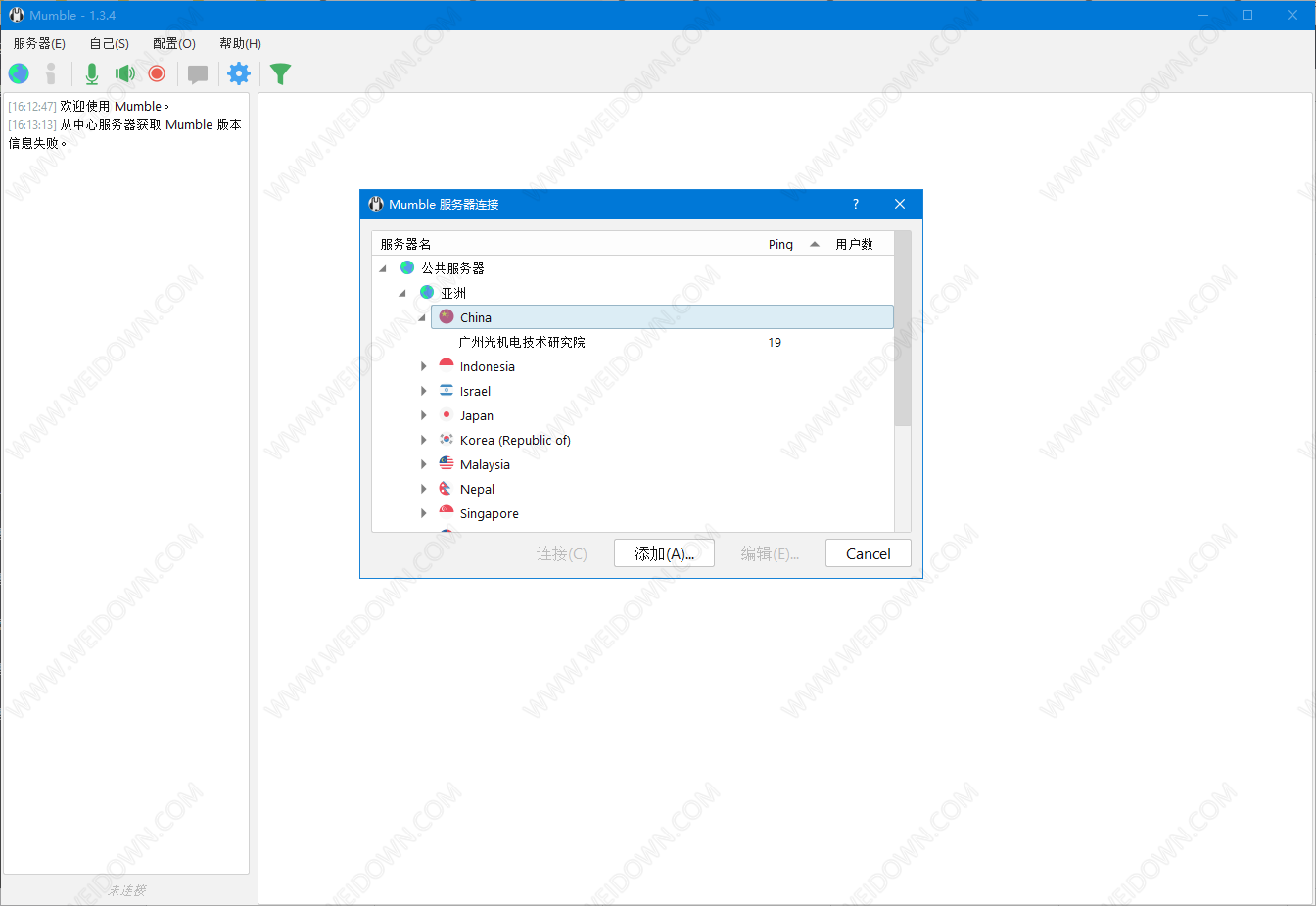This screenshot has width=1316, height=906.
Task: Expand the Korea (Republic of) node
Action: coord(423,440)
